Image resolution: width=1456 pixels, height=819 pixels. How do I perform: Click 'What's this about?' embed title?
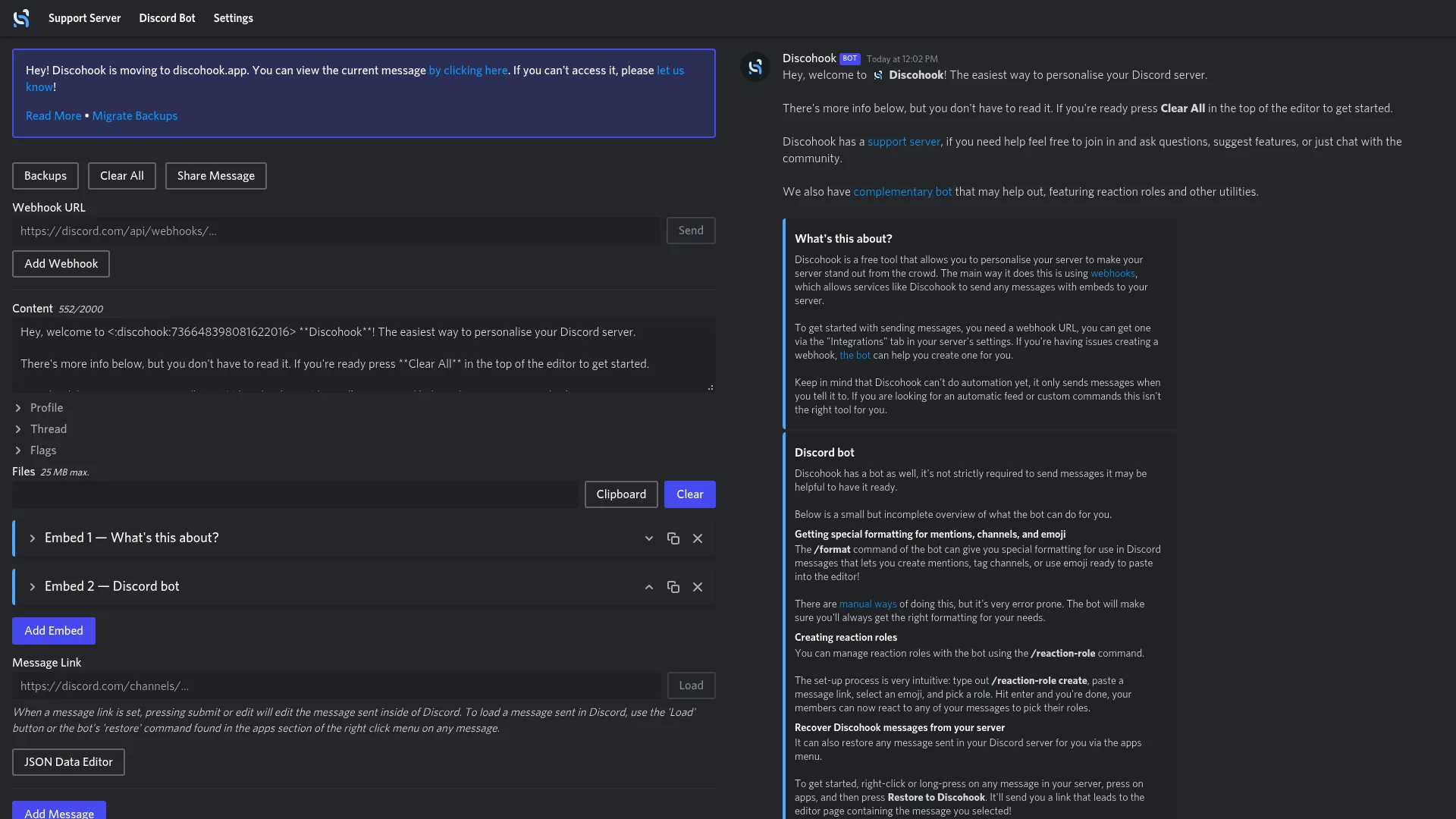[843, 239]
